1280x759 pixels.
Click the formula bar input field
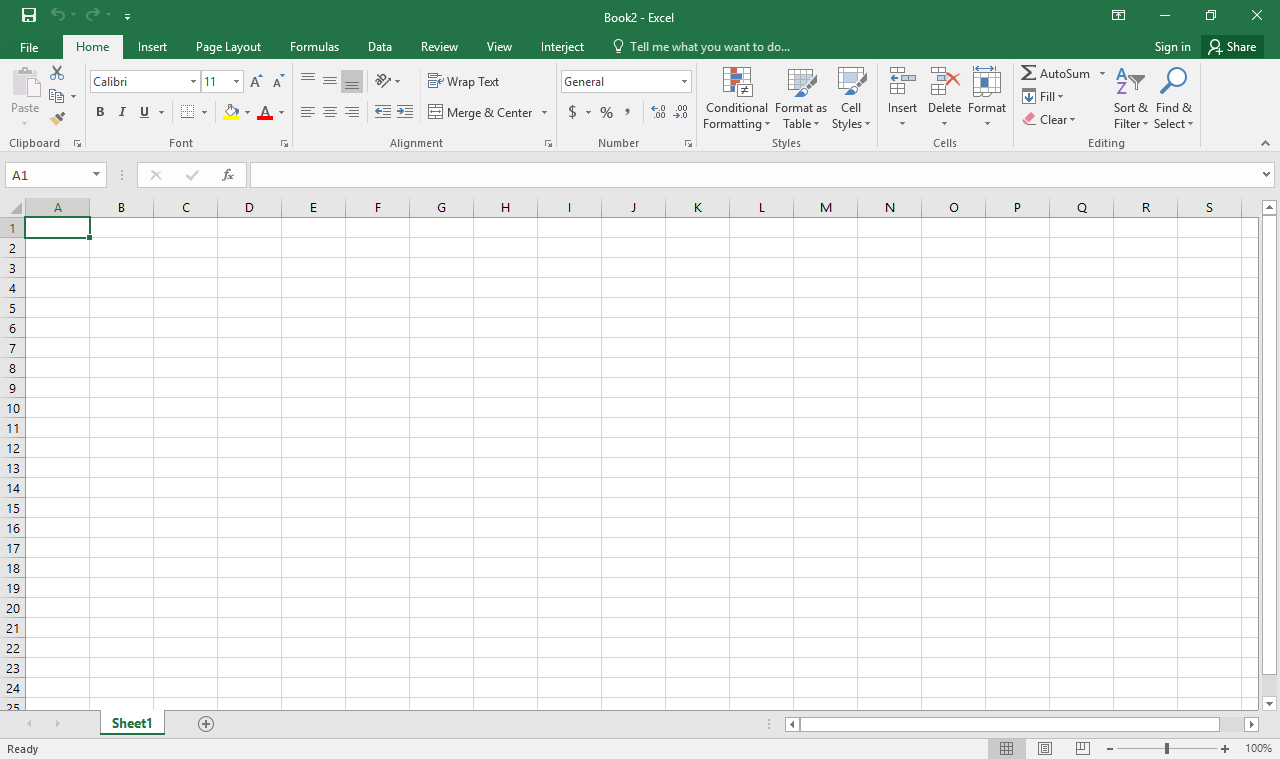(x=755, y=175)
